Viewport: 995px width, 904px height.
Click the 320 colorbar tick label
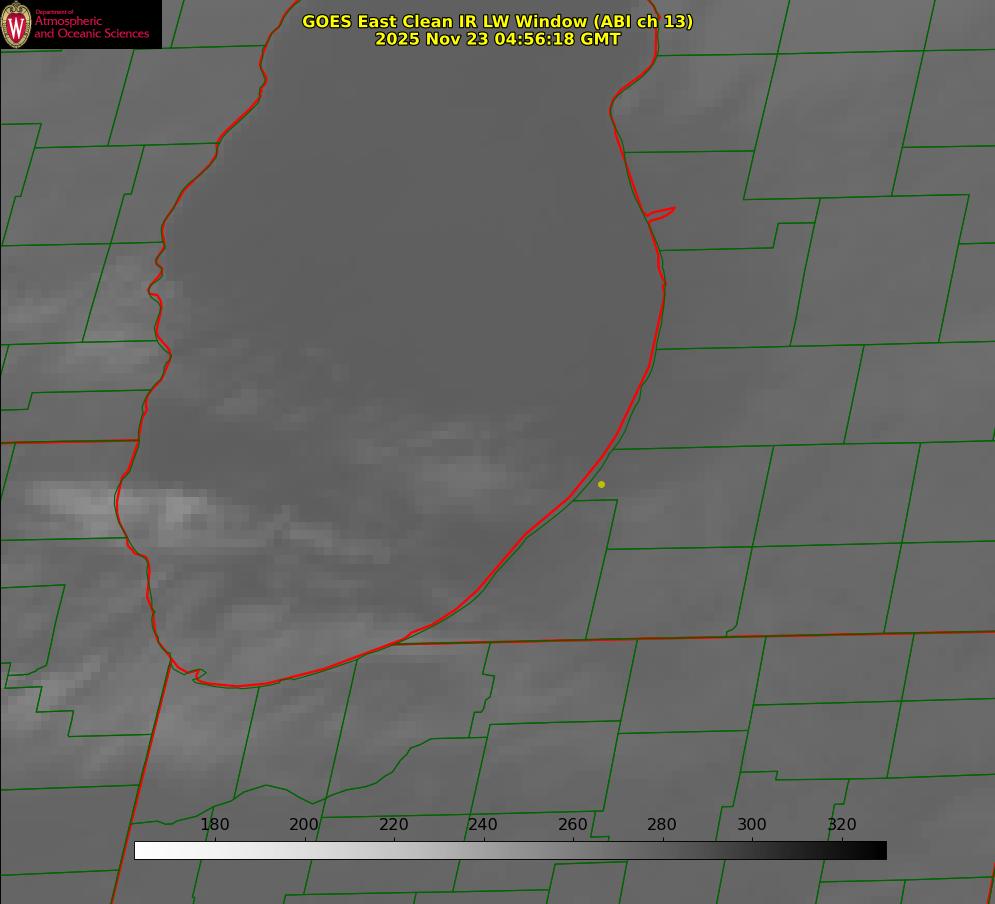(x=841, y=825)
